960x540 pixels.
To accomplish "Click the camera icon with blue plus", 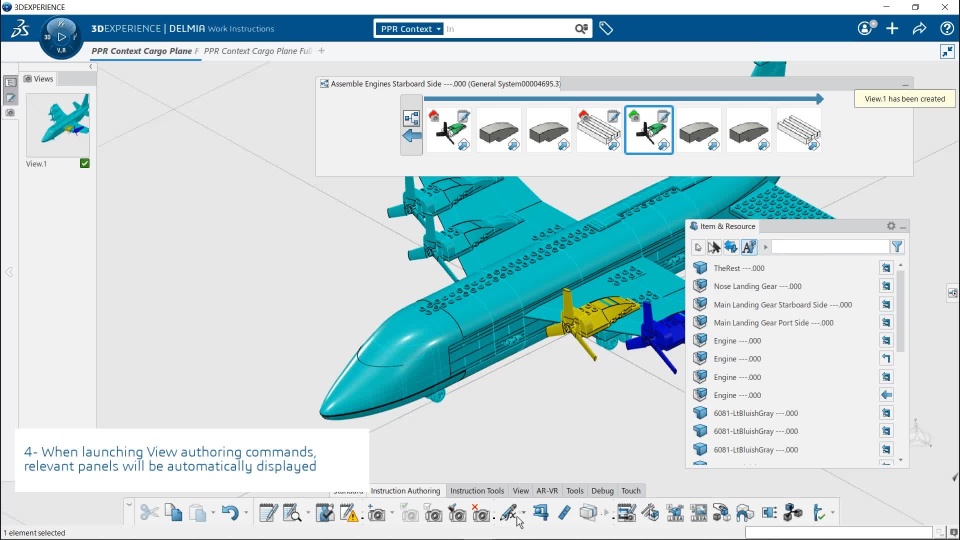I will tap(376, 513).
